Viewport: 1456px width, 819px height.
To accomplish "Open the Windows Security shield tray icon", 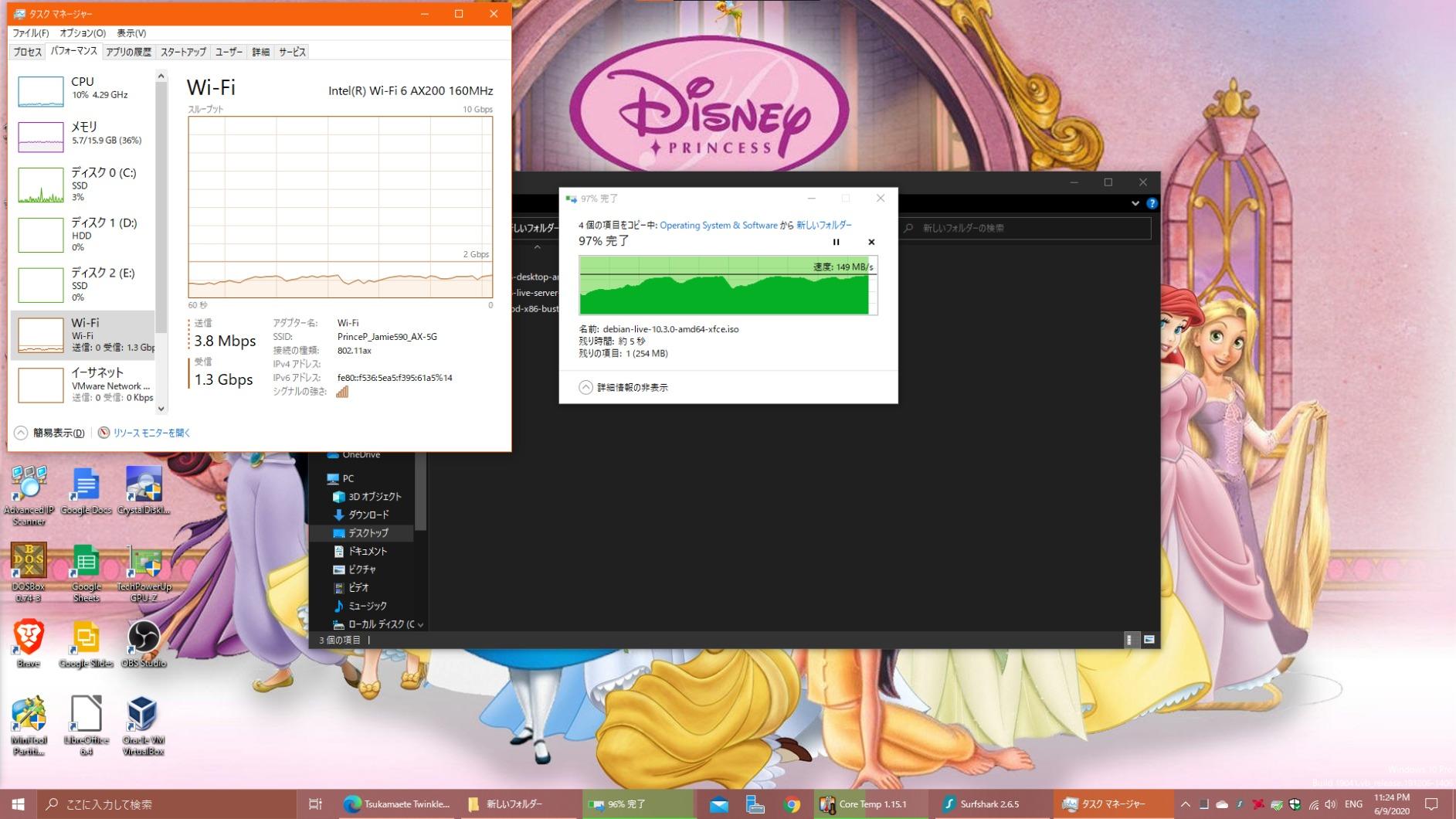I will [x=1295, y=804].
